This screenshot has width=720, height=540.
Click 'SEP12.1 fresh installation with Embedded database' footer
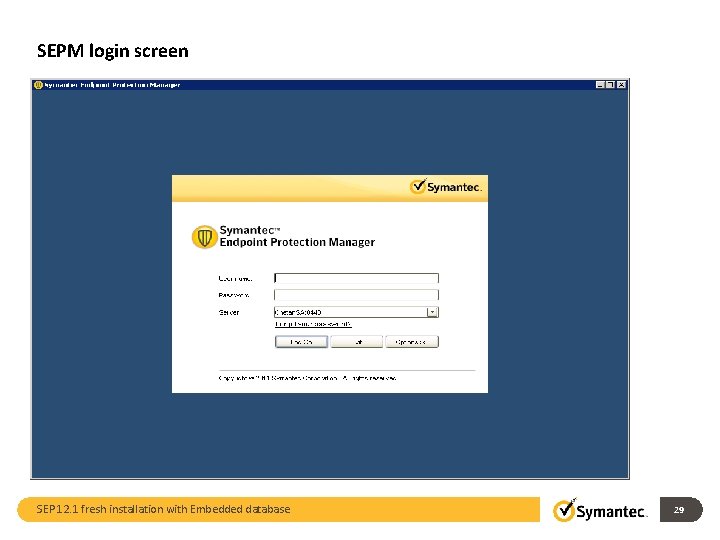click(163, 509)
